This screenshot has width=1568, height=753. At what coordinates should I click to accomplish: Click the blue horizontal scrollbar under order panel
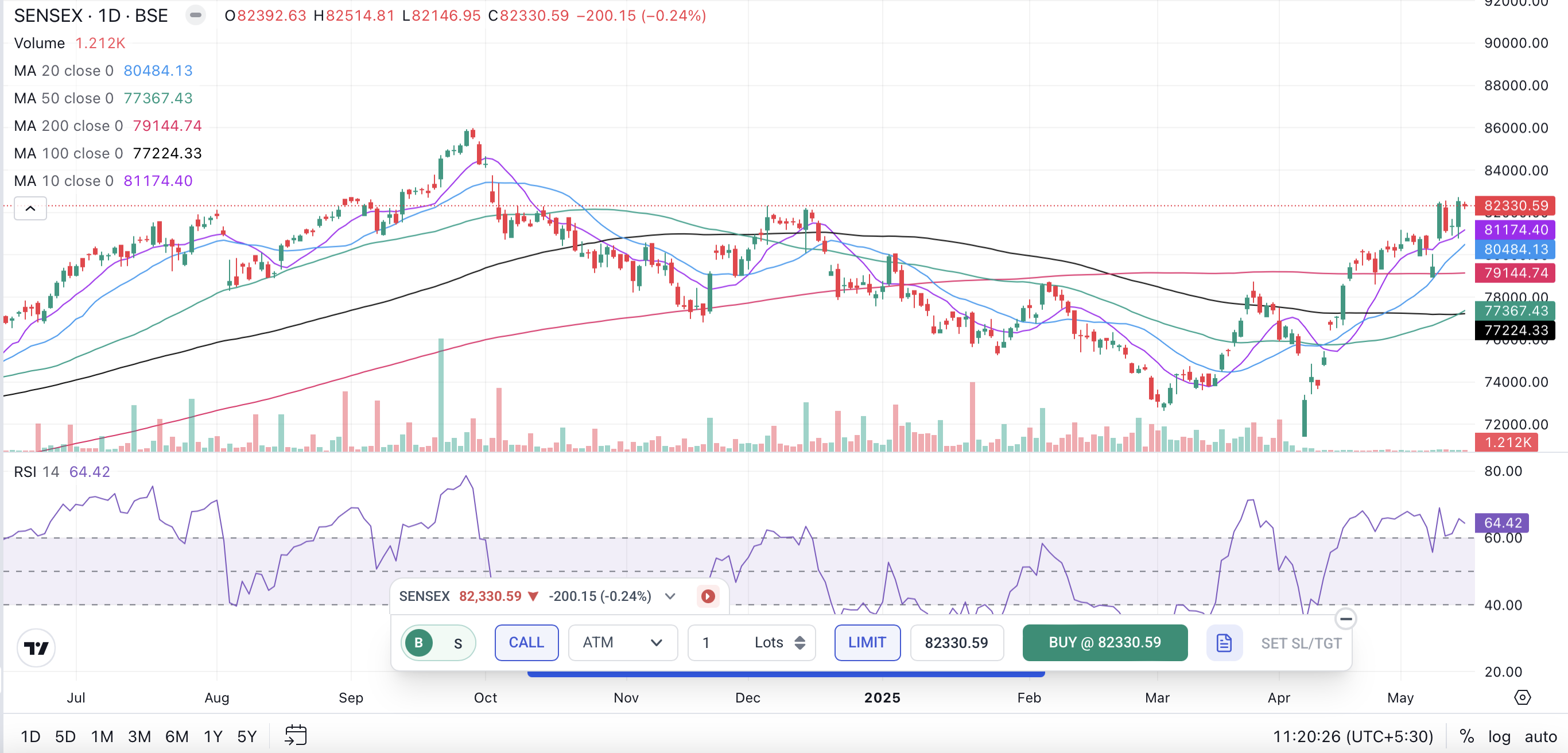[786, 674]
